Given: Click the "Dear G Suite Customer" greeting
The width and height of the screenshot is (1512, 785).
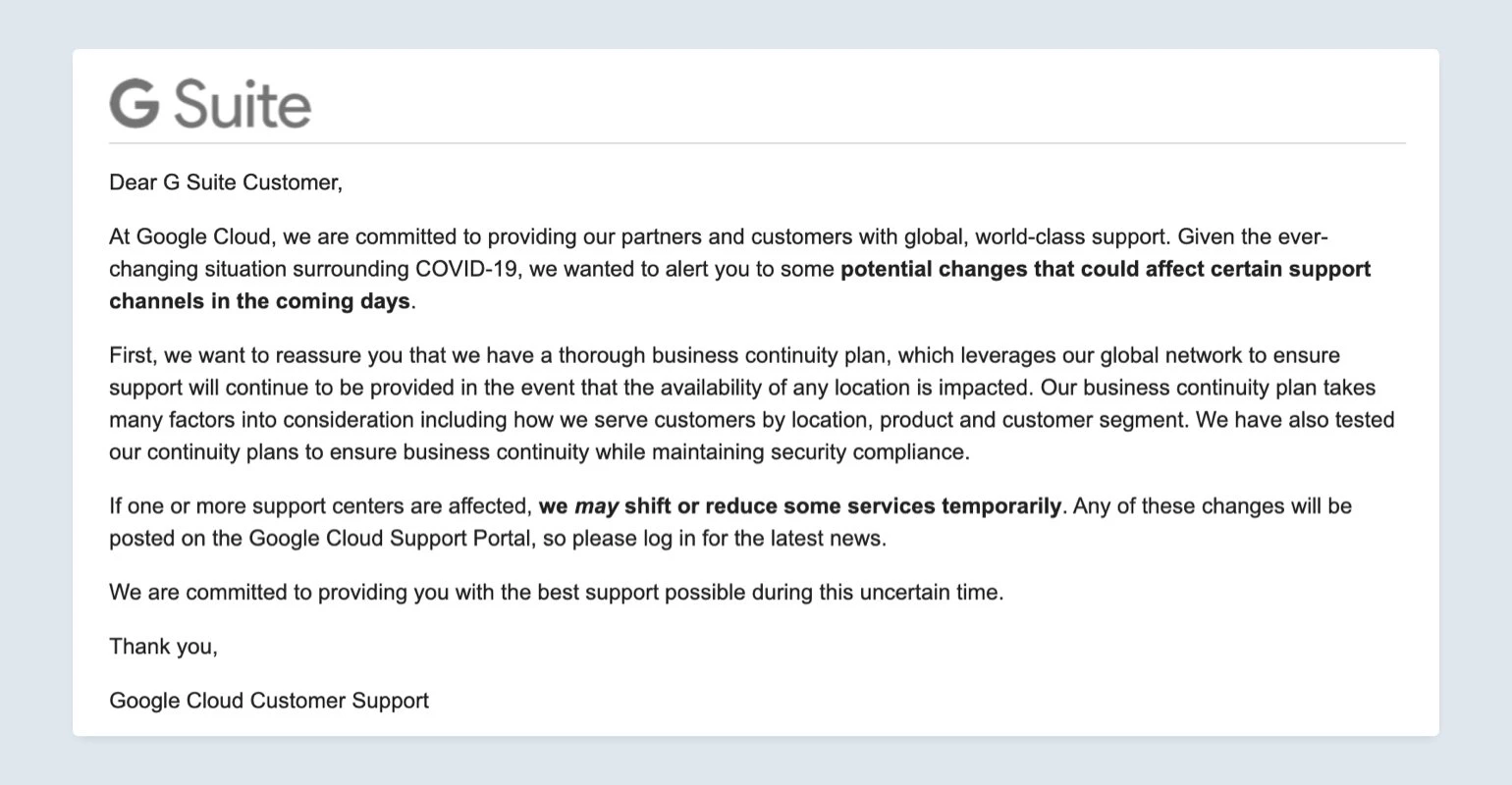Looking at the screenshot, I should pos(226,183).
